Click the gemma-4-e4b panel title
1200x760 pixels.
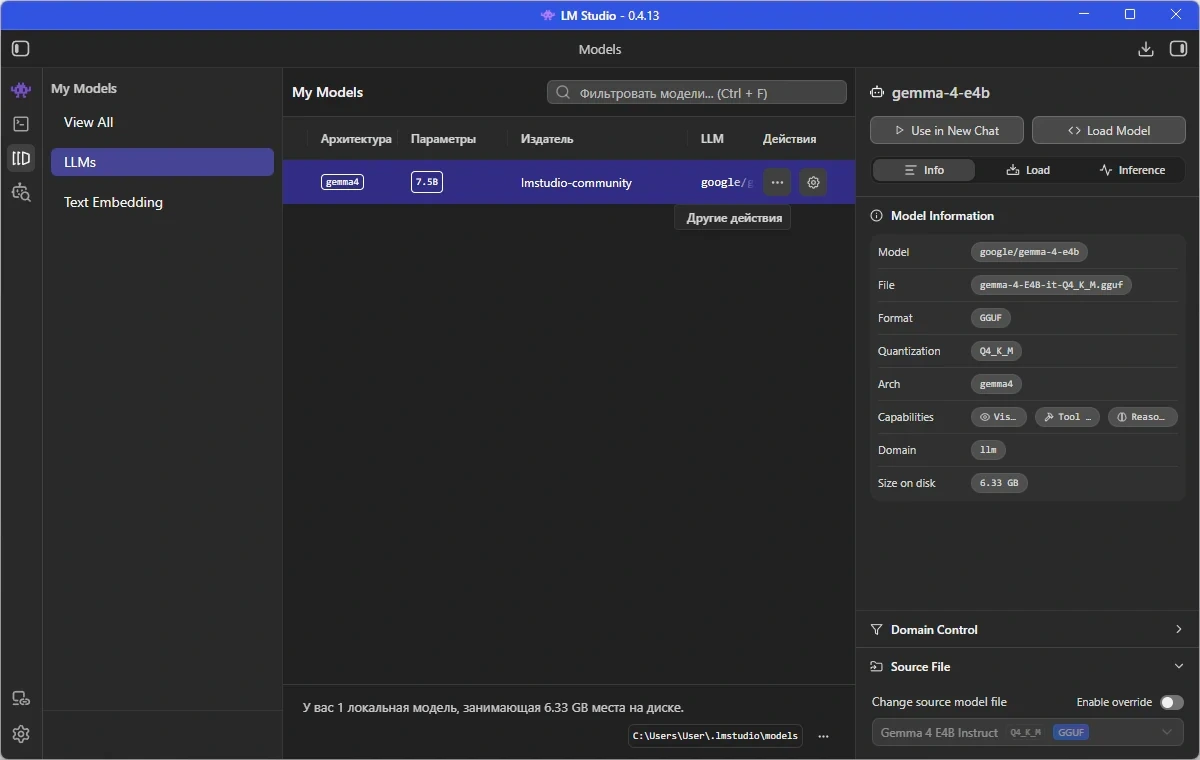[941, 92]
